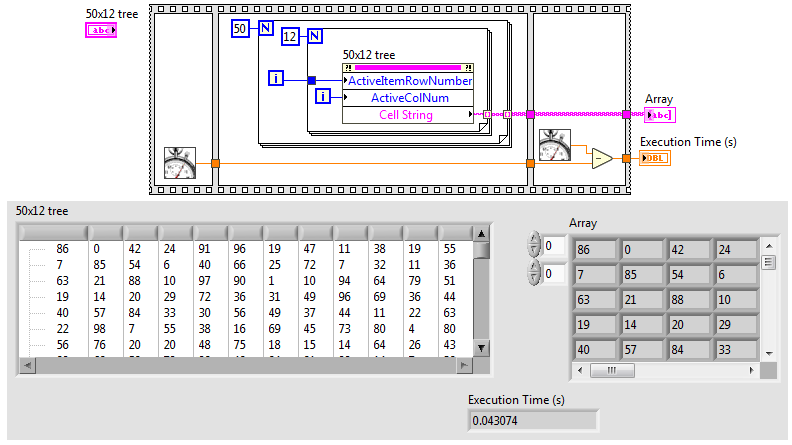Screen dimensions: 792x445
Task: Select the 12 loop count constant
Action: [x=290, y=36]
